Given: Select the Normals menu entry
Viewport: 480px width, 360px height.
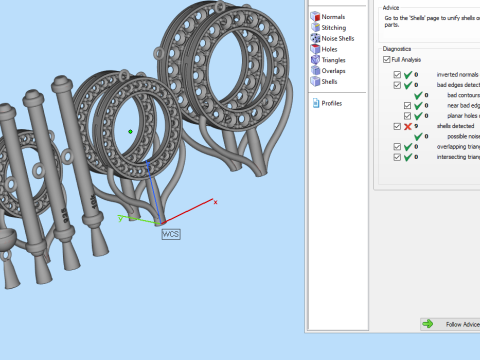Looking at the screenshot, I should [x=333, y=17].
